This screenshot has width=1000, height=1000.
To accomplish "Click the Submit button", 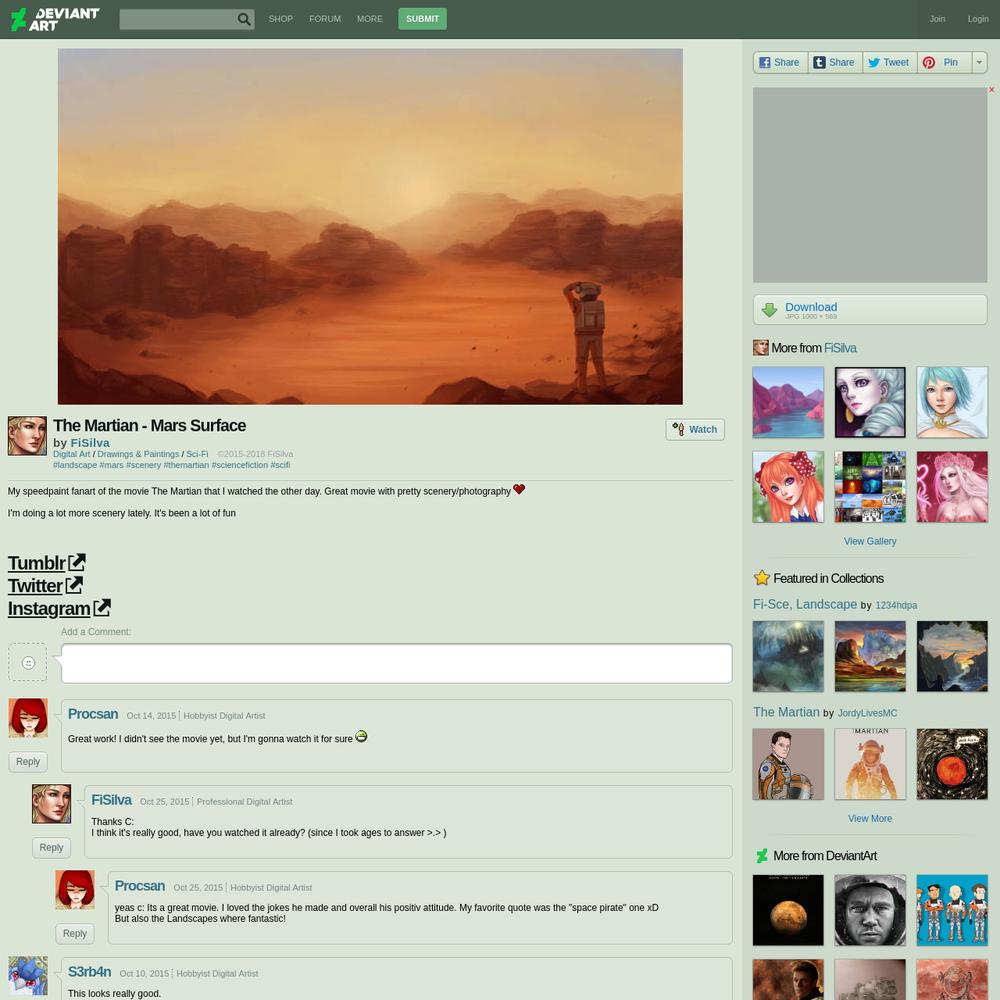I will pos(422,19).
